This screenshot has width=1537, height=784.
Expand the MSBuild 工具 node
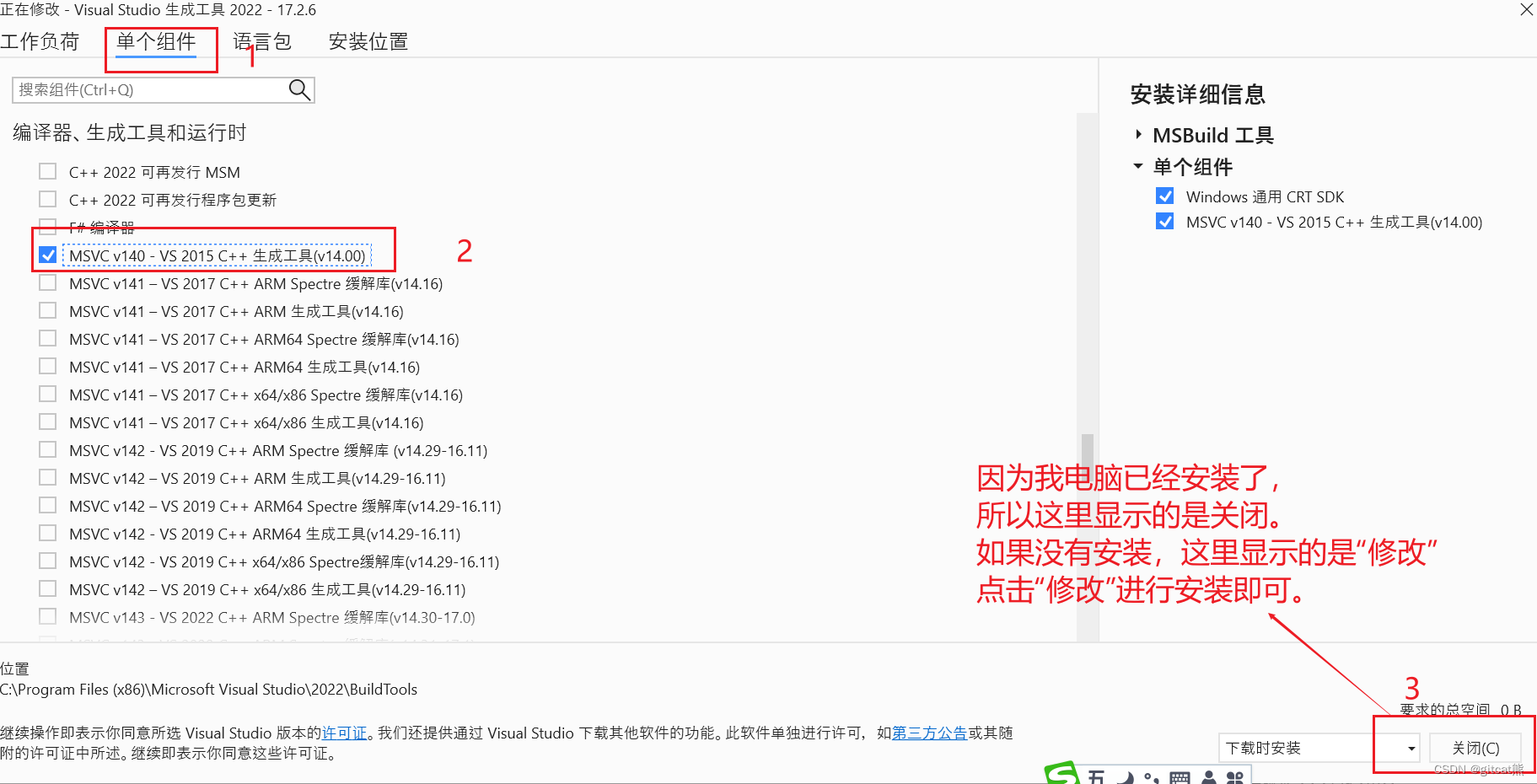(1138, 135)
